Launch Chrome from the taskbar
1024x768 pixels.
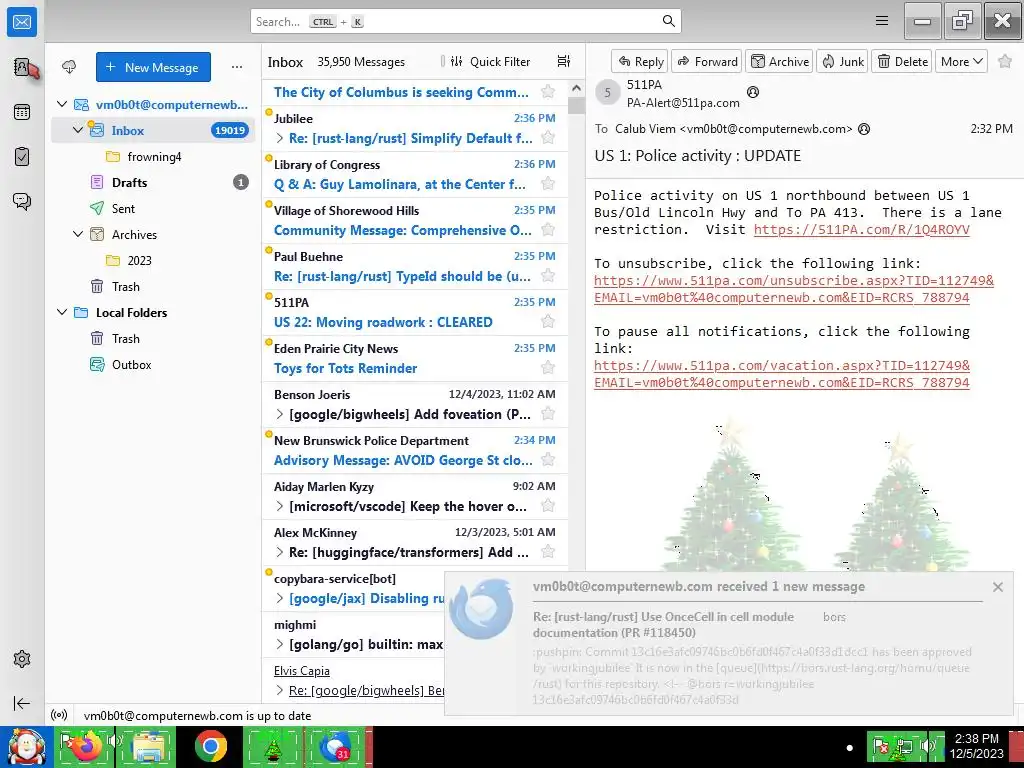pos(210,746)
